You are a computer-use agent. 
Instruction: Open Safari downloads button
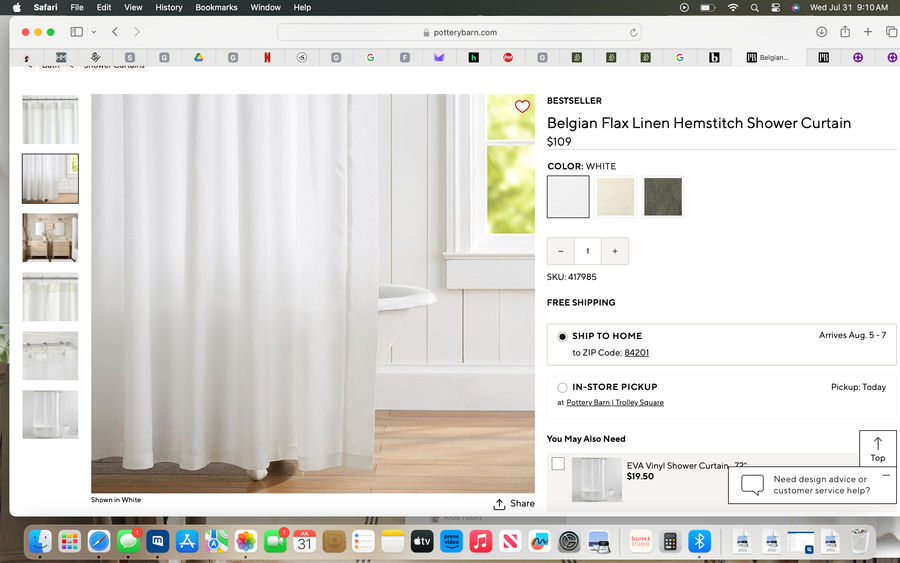point(821,32)
